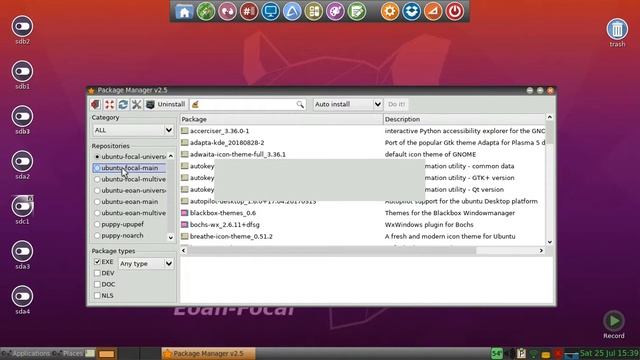Select ubuntu-eoan-universe repository radio
Screen dimensions: 640x360
[97, 191]
